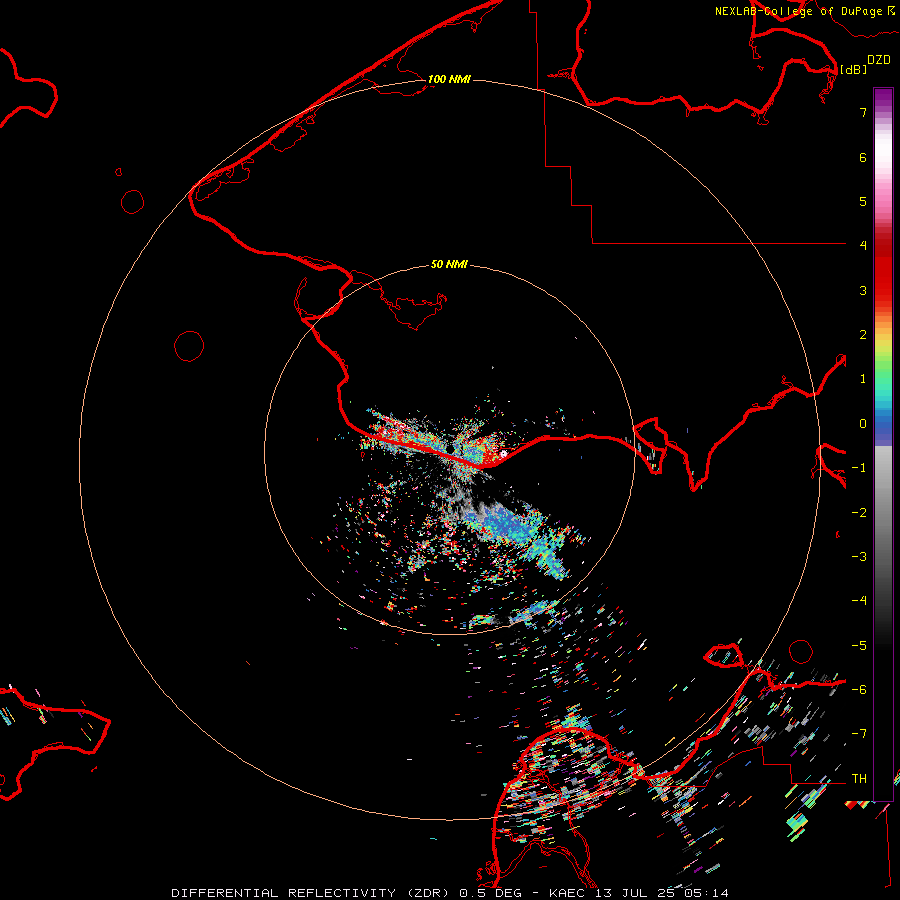Click the 6 value on the color scale

[863, 157]
